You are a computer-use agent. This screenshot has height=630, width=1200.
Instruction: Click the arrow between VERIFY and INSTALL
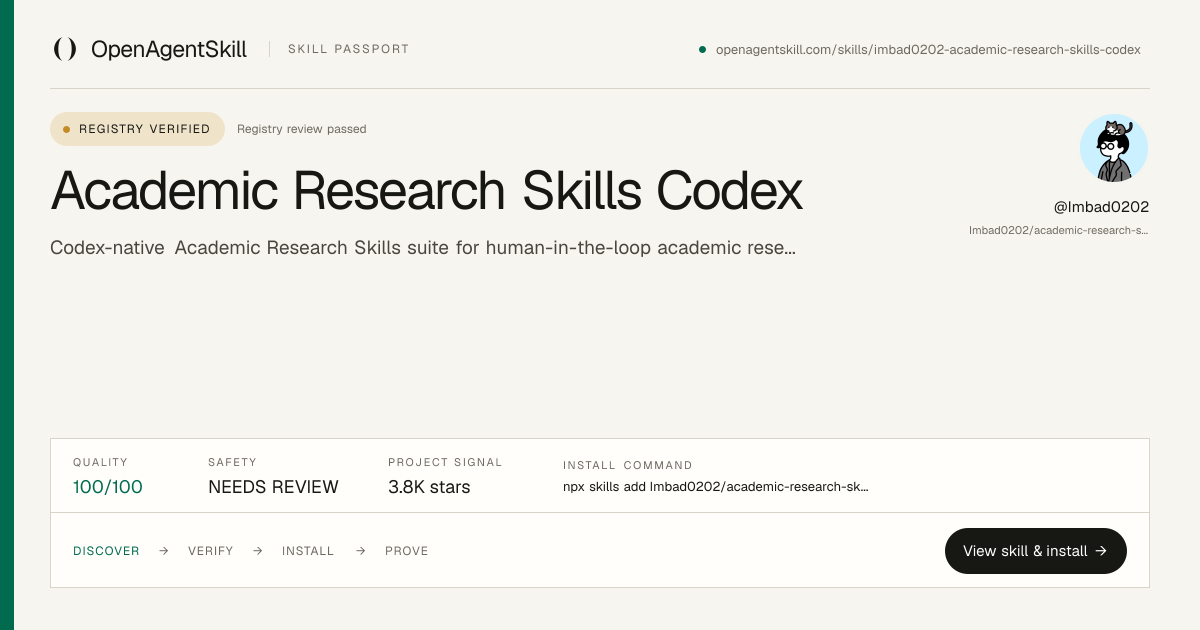(x=258, y=551)
